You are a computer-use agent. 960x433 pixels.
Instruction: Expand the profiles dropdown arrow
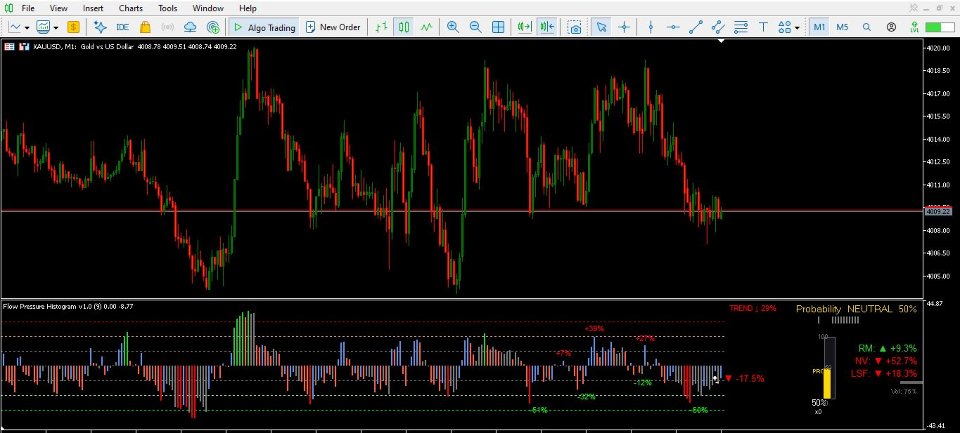pyautogui.click(x=56, y=28)
